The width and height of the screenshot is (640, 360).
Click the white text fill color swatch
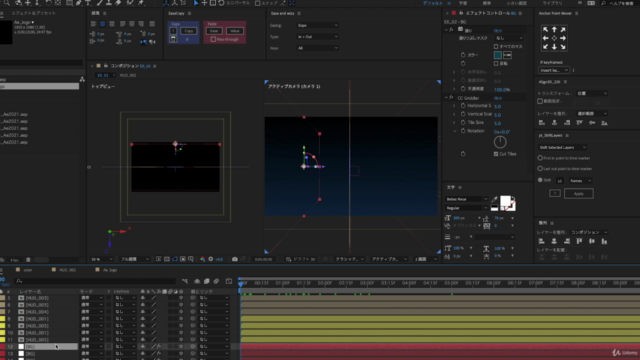pyautogui.click(x=505, y=201)
